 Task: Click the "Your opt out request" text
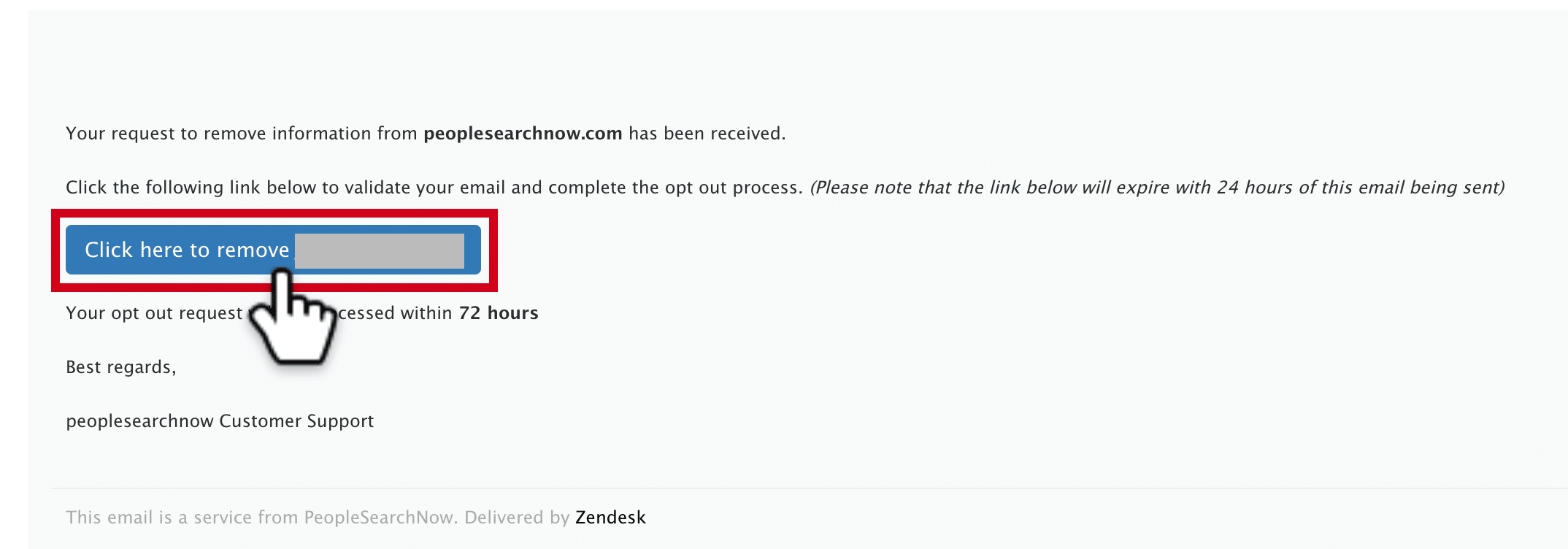[x=154, y=313]
